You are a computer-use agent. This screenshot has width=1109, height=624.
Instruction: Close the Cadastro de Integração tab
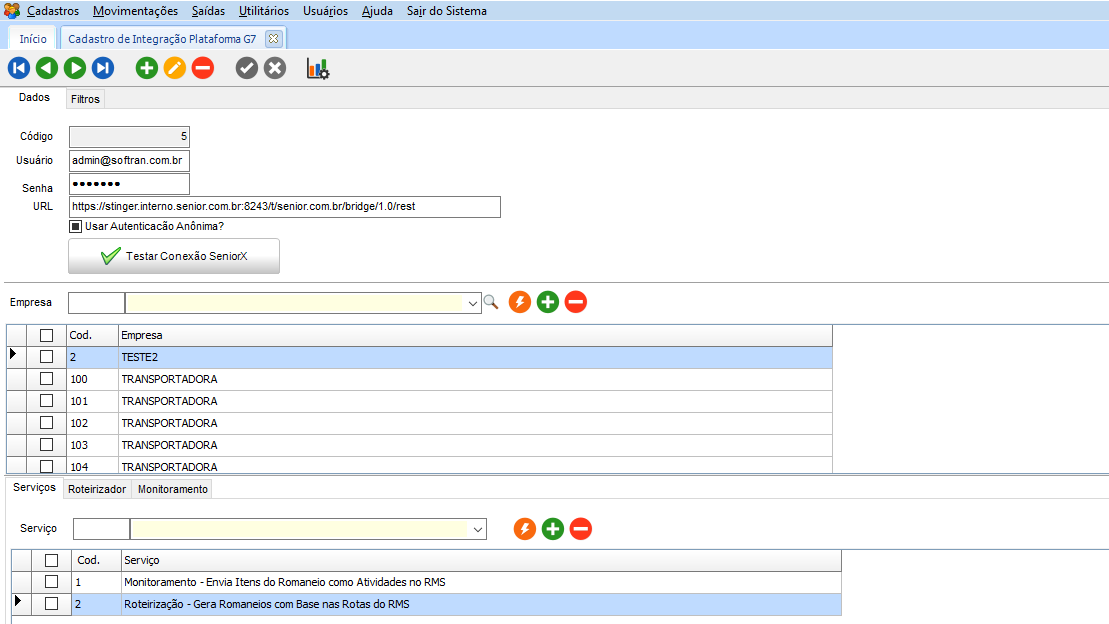pyautogui.click(x=274, y=39)
